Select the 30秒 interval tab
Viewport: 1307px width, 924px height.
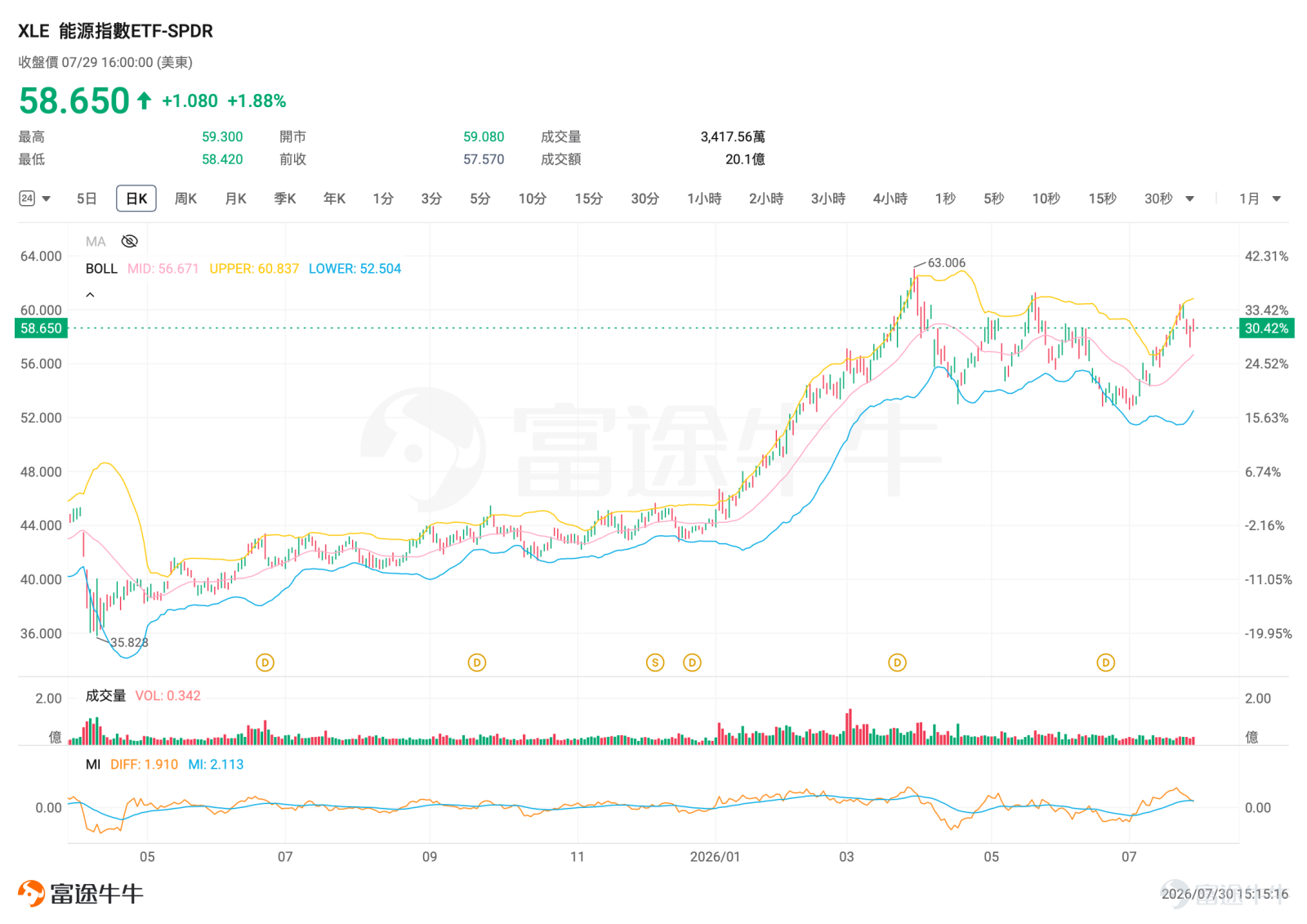click(x=1158, y=199)
